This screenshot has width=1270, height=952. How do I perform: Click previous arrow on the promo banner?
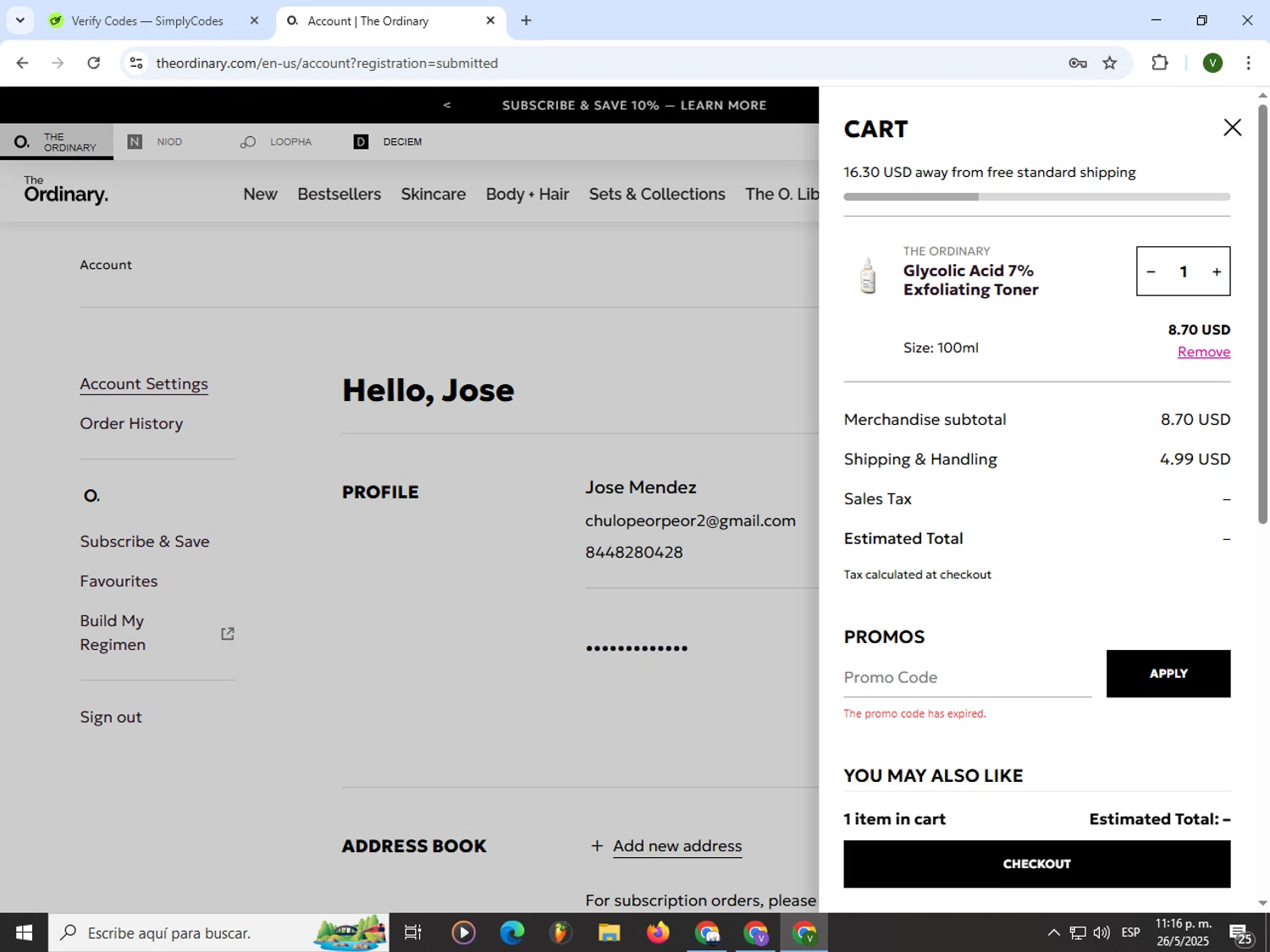(x=447, y=105)
